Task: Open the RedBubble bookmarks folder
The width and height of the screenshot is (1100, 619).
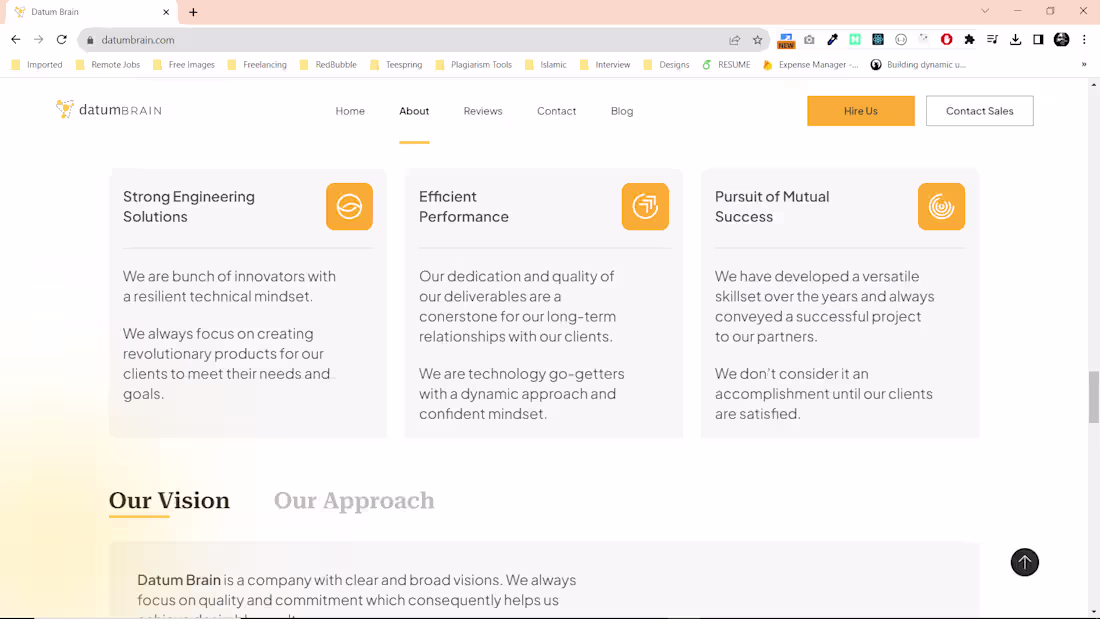Action: pyautogui.click(x=328, y=65)
